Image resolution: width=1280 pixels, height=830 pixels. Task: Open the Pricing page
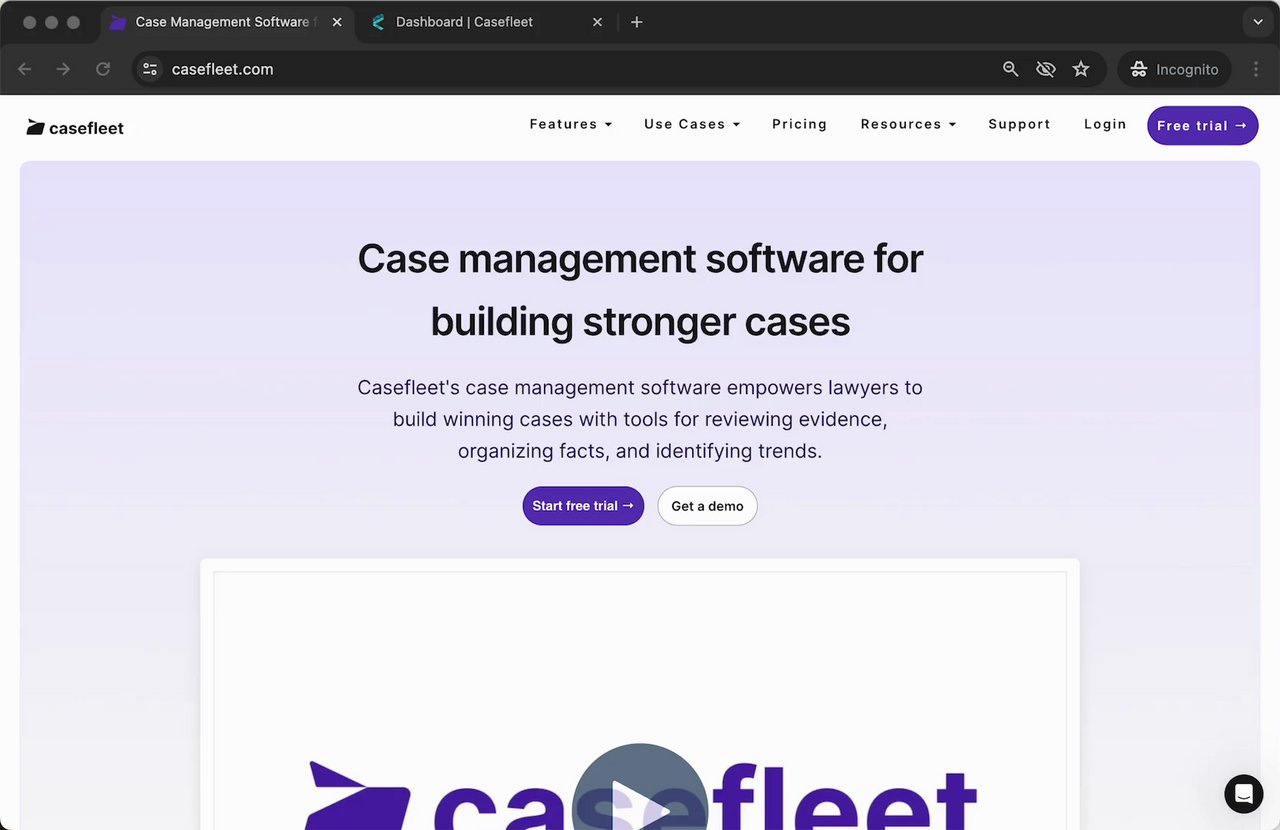799,124
